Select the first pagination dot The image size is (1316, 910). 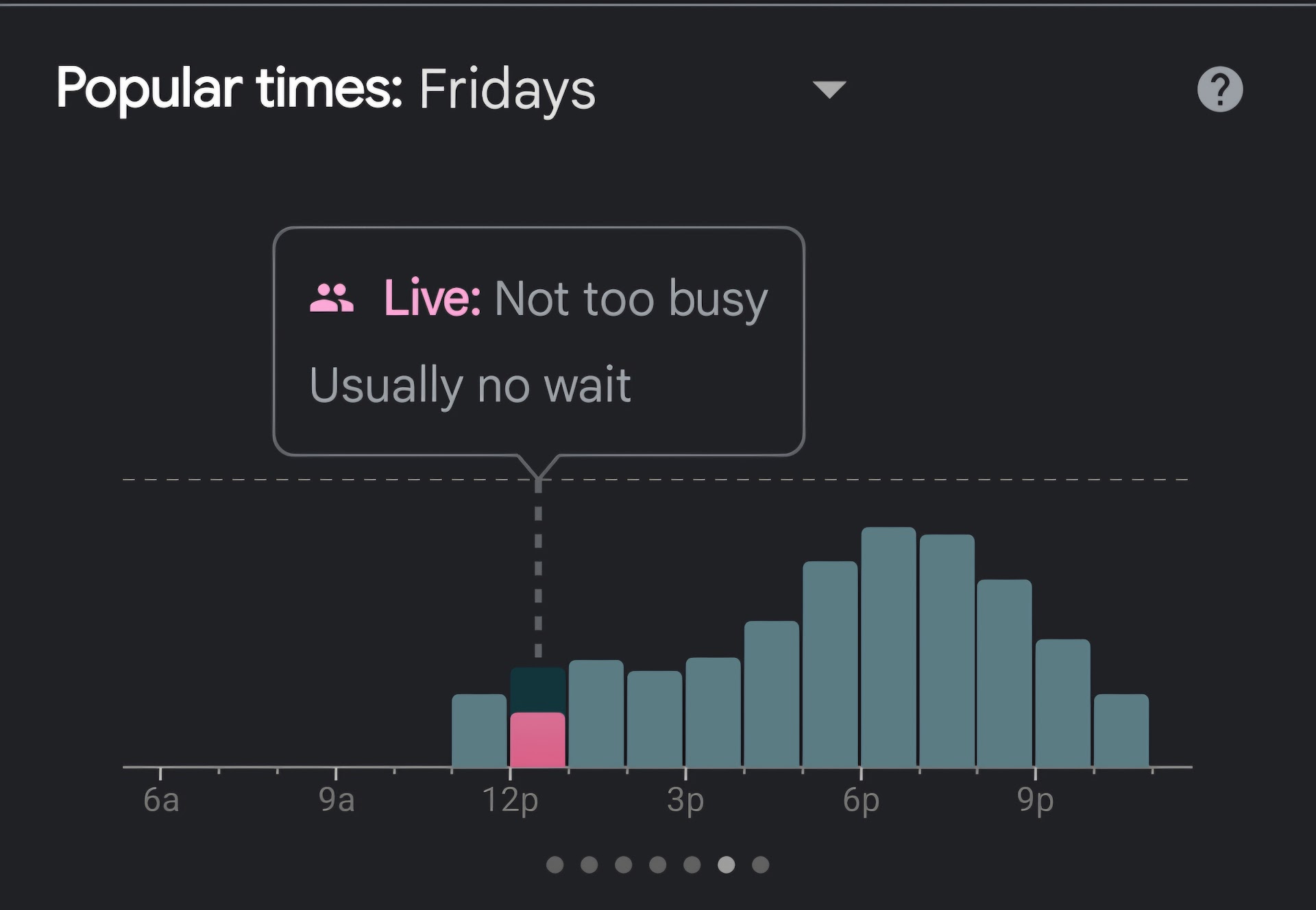(555, 865)
